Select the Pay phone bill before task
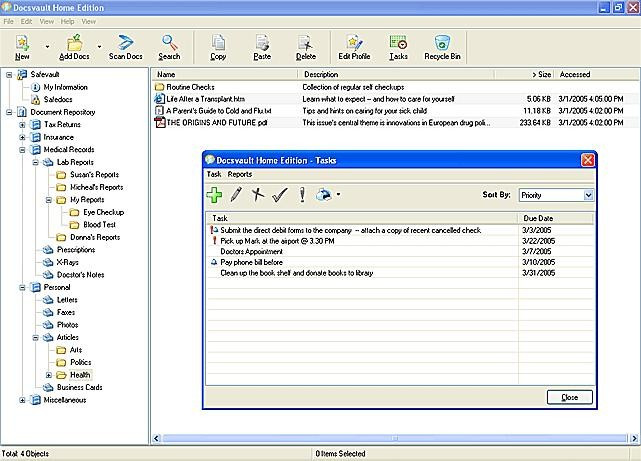Image resolution: width=641 pixels, height=461 pixels. click(251, 262)
